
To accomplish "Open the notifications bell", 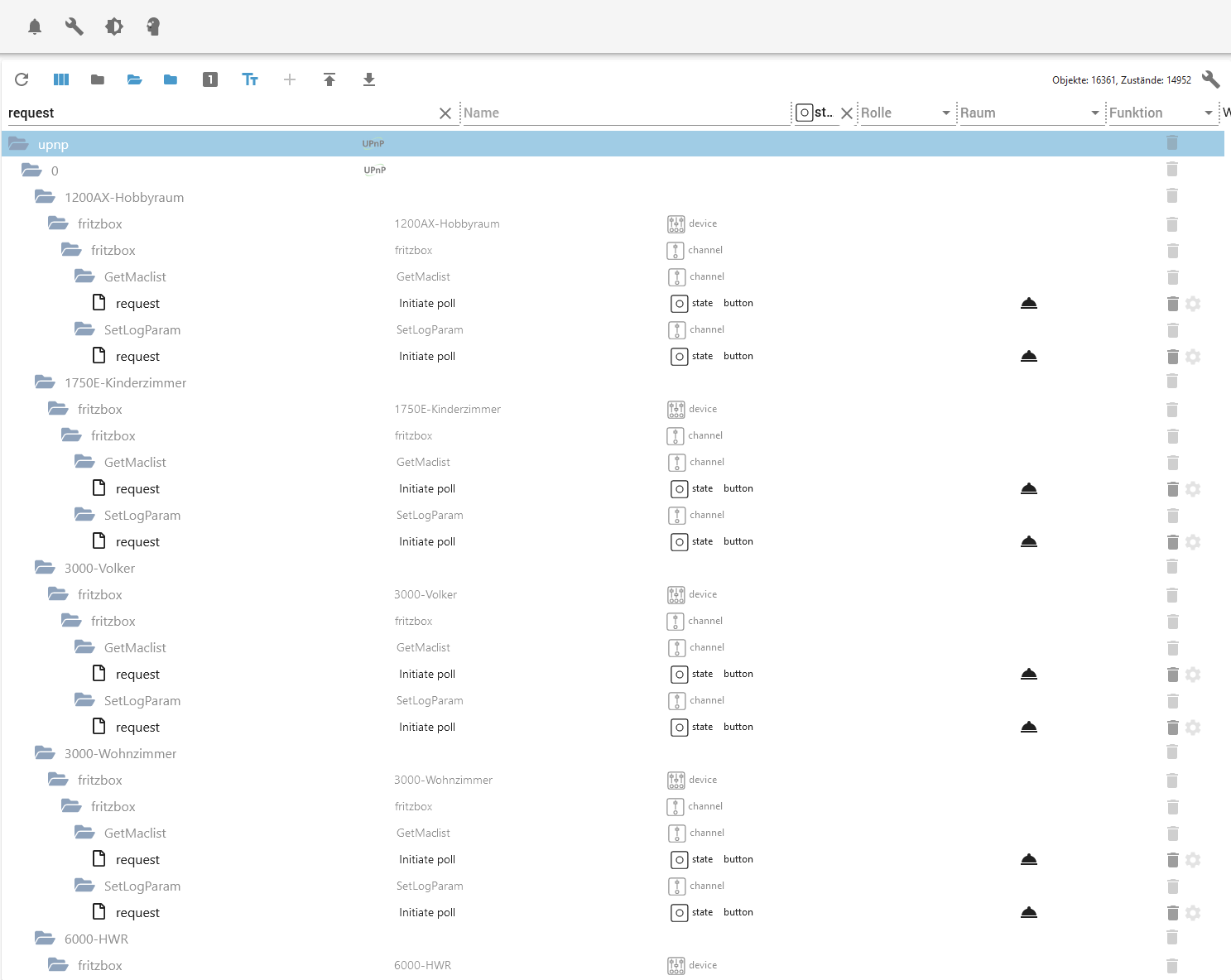I will [35, 26].
